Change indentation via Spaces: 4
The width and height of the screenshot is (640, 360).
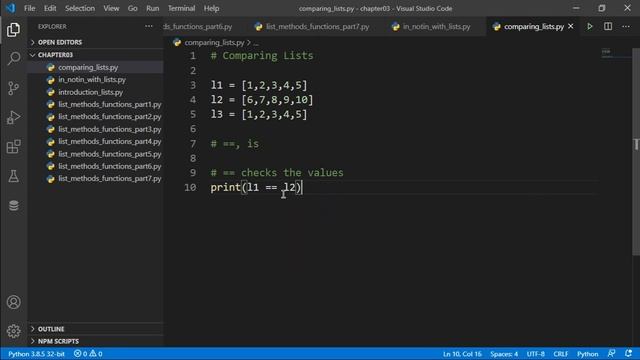pyautogui.click(x=504, y=354)
